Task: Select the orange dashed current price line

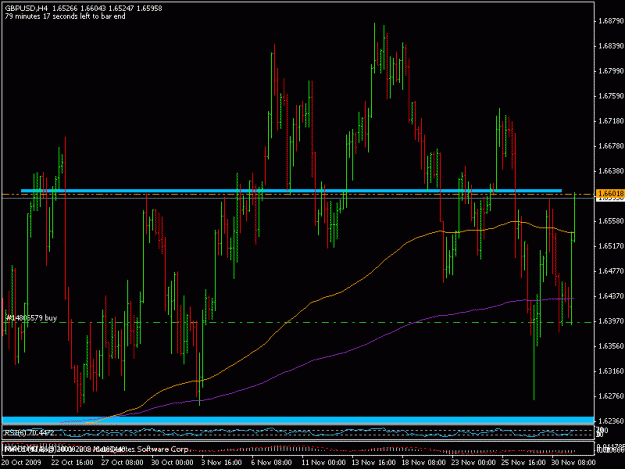Action: click(298, 194)
